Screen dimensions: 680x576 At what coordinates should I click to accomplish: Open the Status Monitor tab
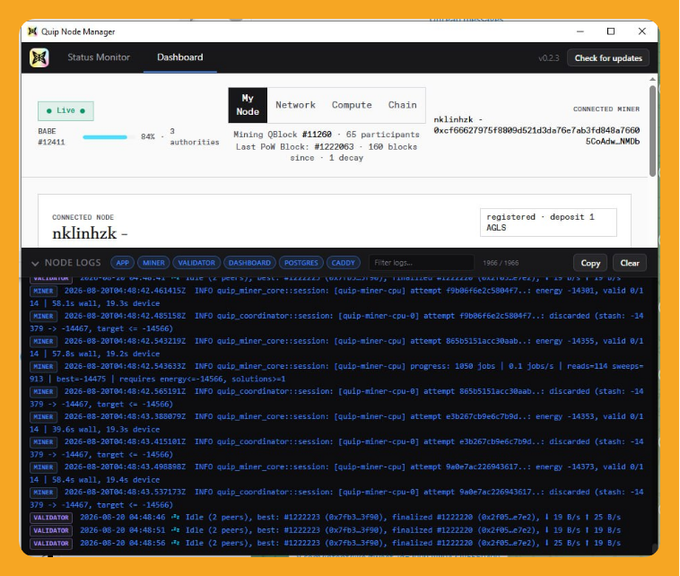tap(98, 57)
